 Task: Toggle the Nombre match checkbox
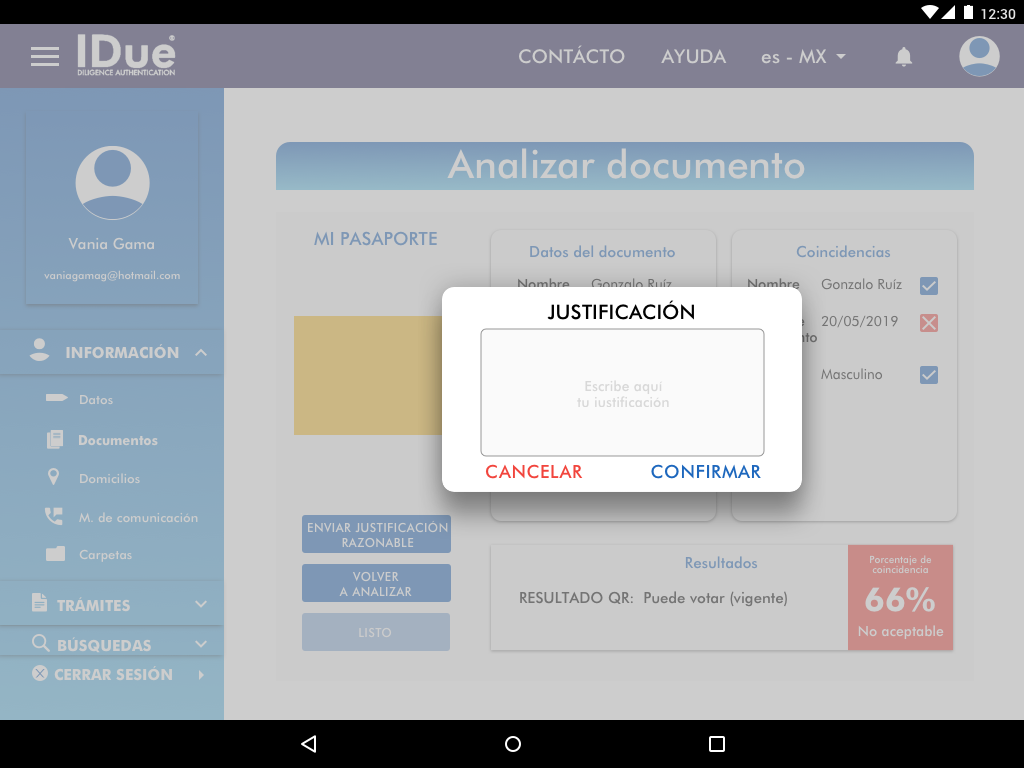click(929, 286)
